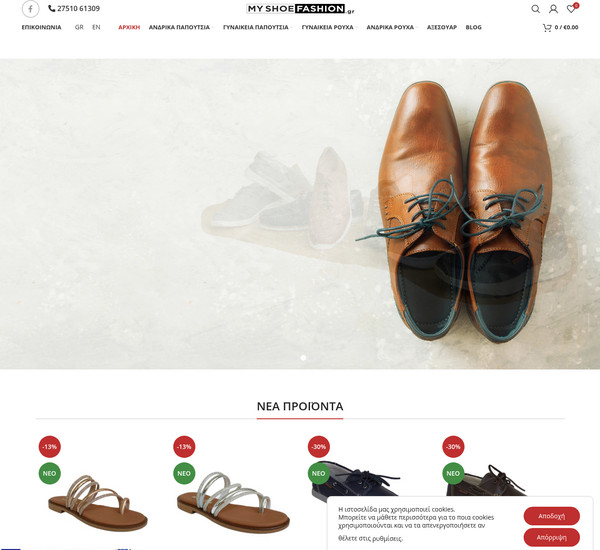The height and width of the screenshot is (550, 600).
Task: Click -30% badge on brown shoe
Action: click(453, 447)
